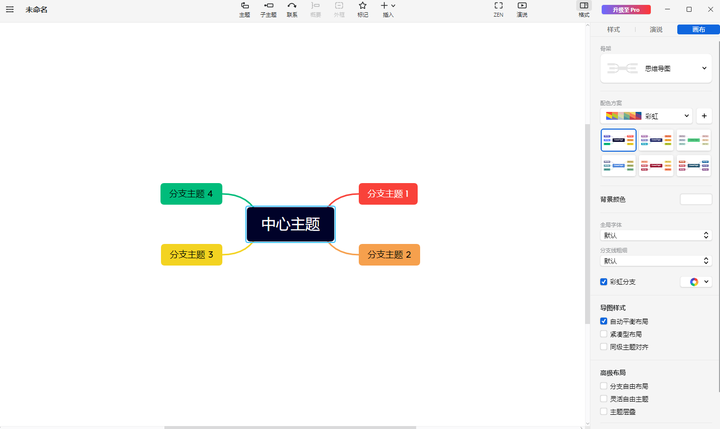Click the right panel vertical scrollbar
The image size is (720, 429).
719,216
